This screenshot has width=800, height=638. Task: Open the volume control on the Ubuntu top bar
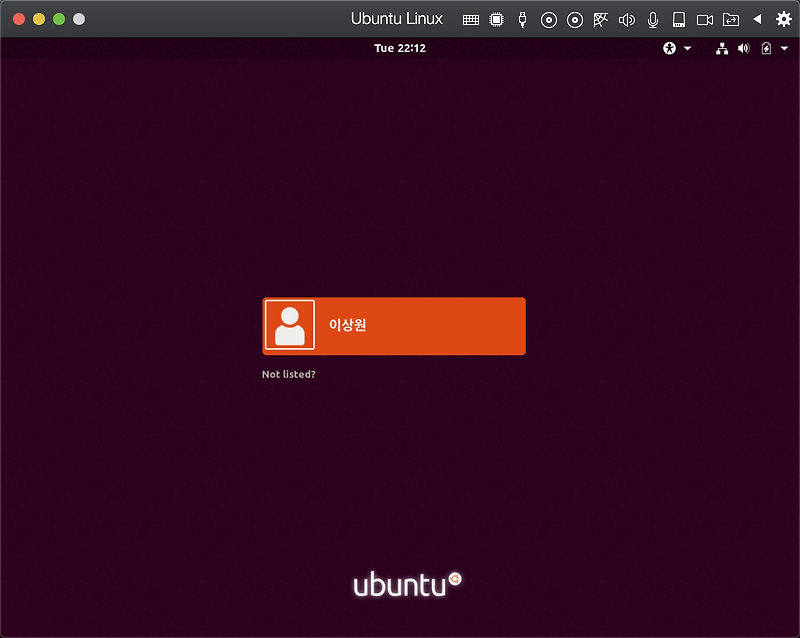[x=741, y=47]
